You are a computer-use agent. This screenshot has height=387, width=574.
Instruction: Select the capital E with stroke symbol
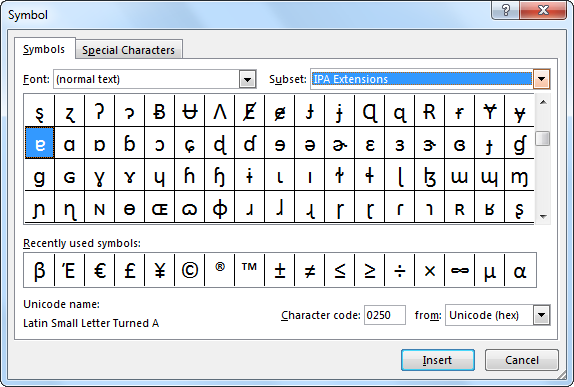coord(250,111)
